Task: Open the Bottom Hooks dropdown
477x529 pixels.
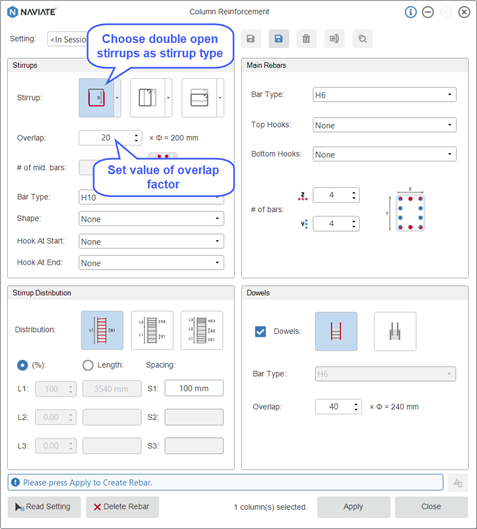Action: click(x=385, y=154)
